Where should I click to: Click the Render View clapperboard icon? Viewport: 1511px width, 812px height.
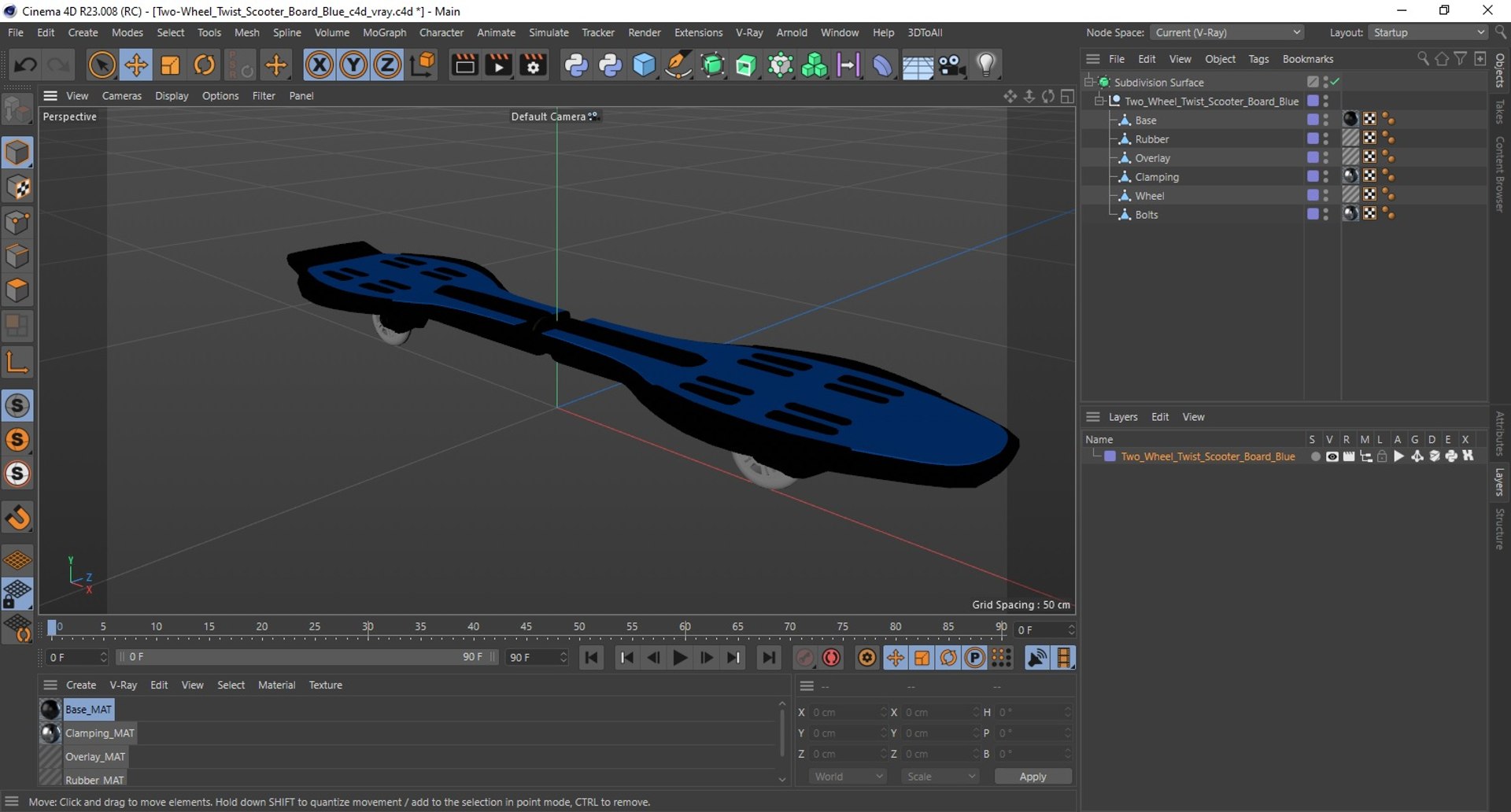click(x=464, y=65)
